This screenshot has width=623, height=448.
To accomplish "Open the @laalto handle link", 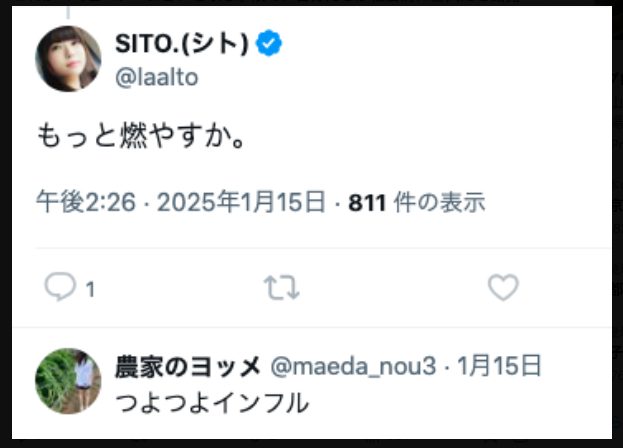I will [157, 77].
